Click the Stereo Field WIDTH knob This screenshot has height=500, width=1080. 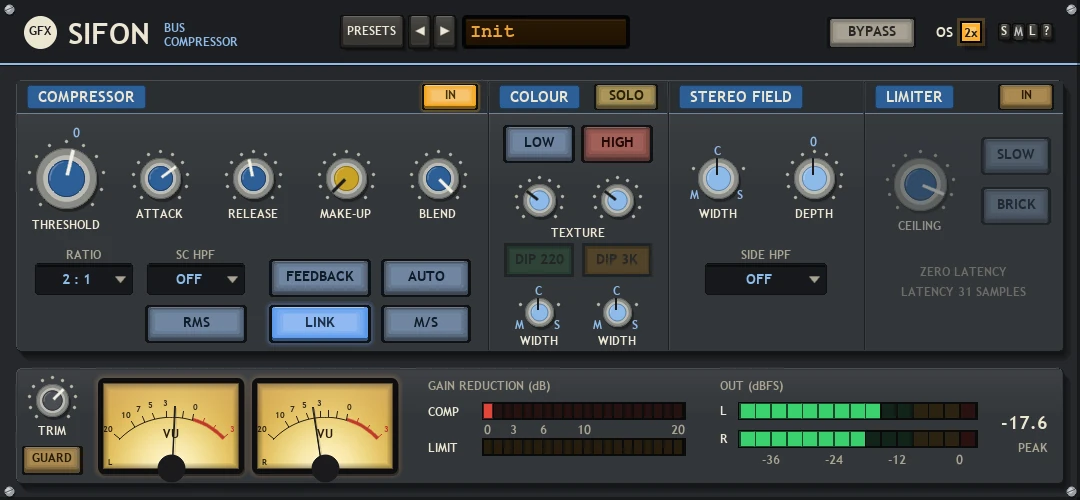point(718,178)
